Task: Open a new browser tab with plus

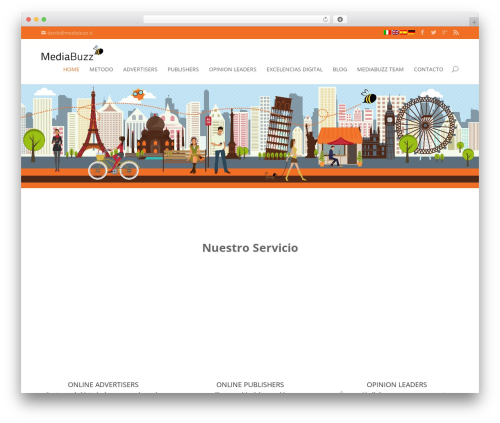Action: pos(474,22)
